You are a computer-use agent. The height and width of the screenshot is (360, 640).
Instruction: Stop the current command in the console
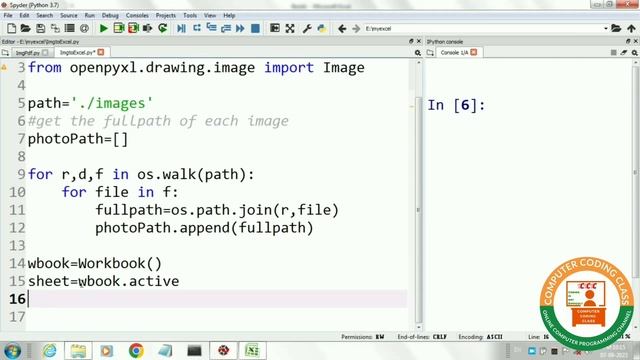(613, 53)
